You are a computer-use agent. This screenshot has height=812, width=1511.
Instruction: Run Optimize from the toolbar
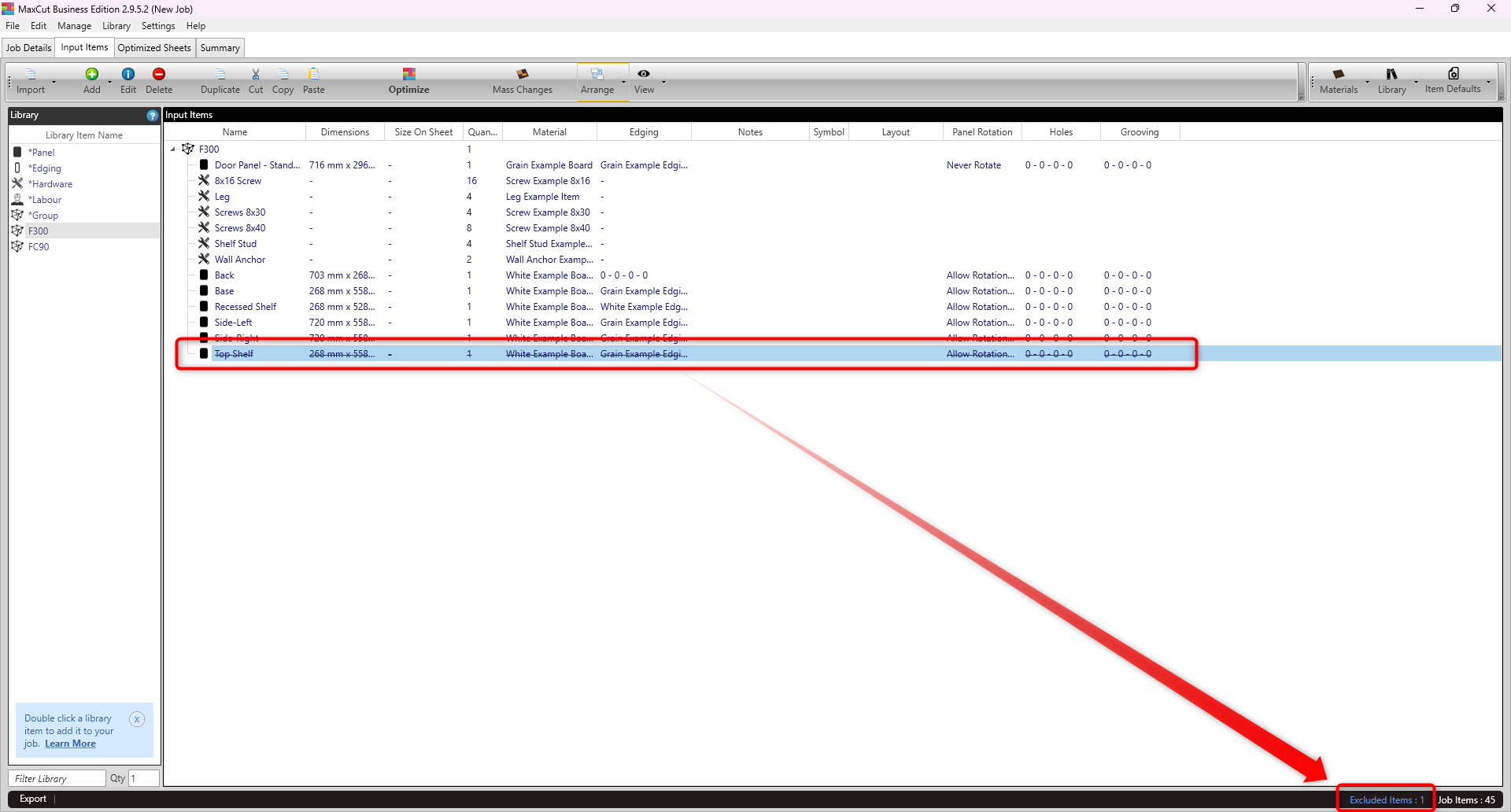pos(409,81)
